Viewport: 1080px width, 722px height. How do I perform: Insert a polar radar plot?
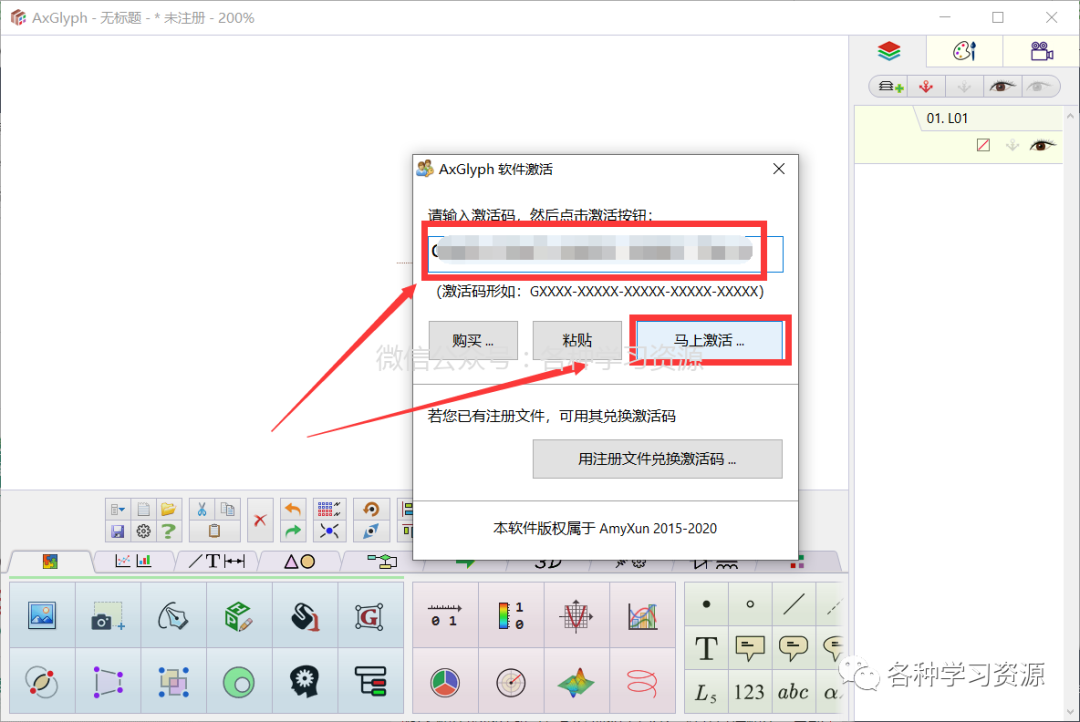pyautogui.click(x=511, y=682)
